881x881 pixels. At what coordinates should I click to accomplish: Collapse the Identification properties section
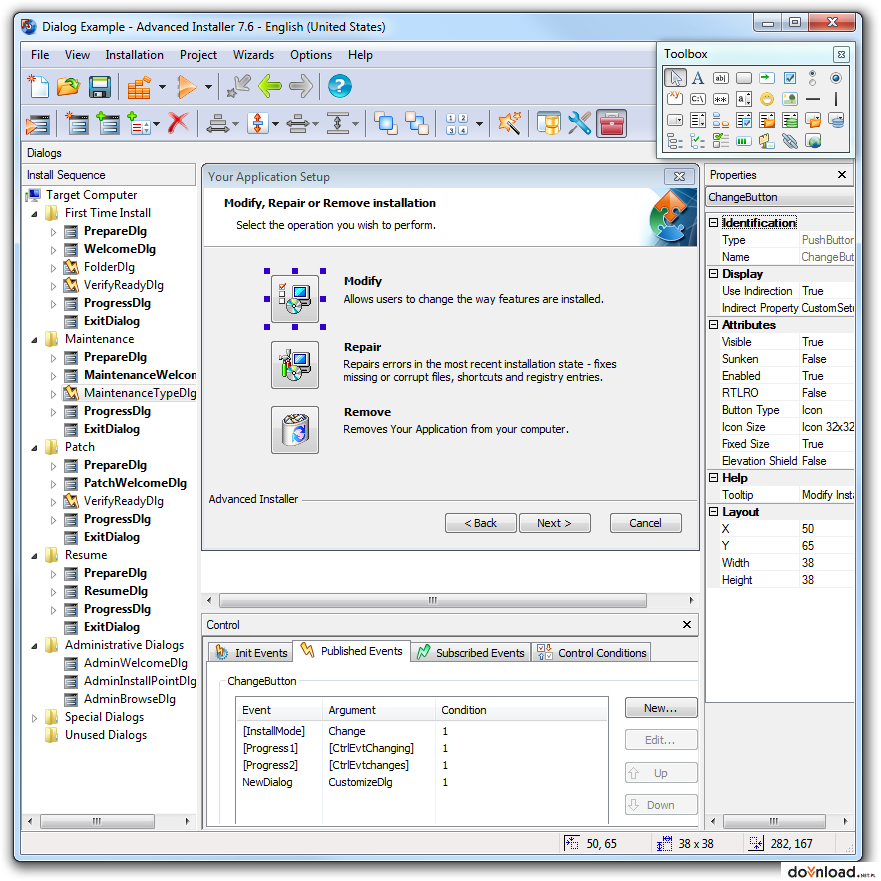click(713, 222)
